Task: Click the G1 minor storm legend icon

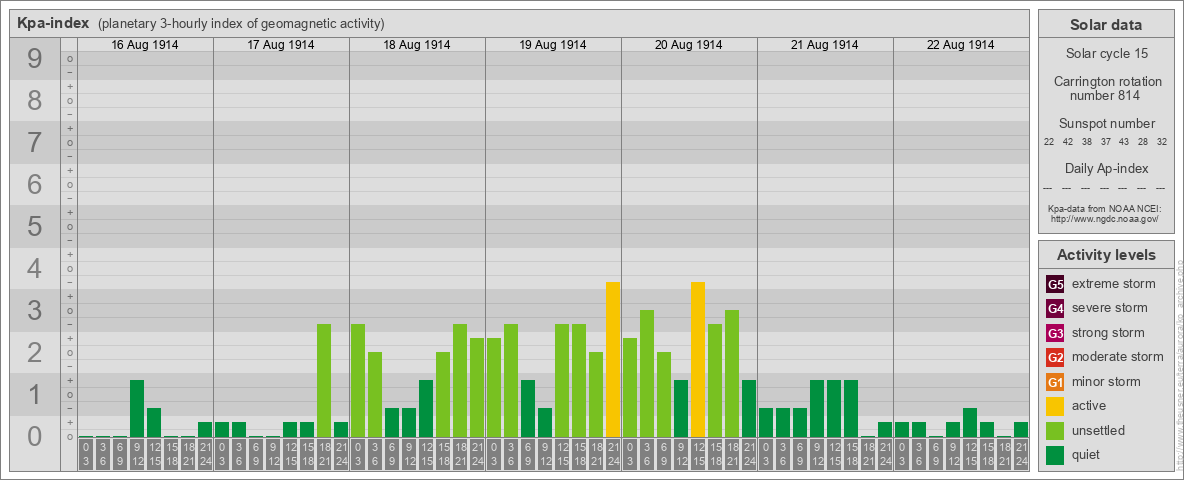Action: pos(1055,382)
